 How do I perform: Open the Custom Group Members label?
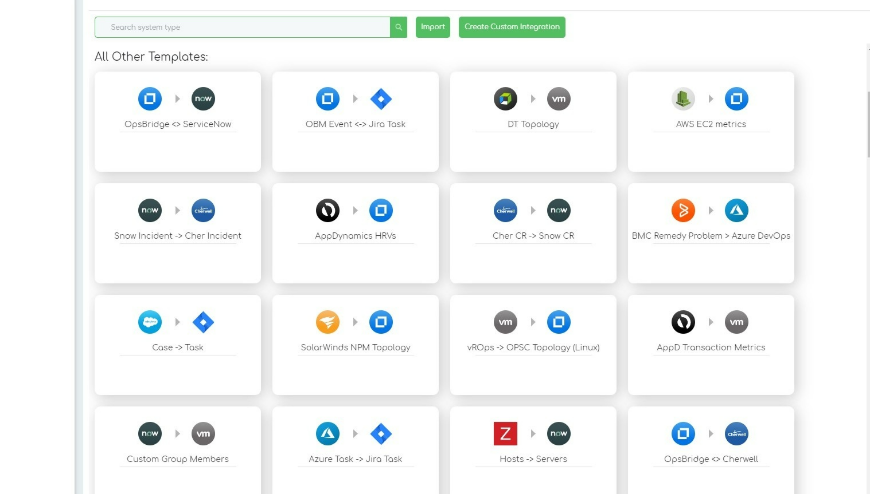click(178, 459)
